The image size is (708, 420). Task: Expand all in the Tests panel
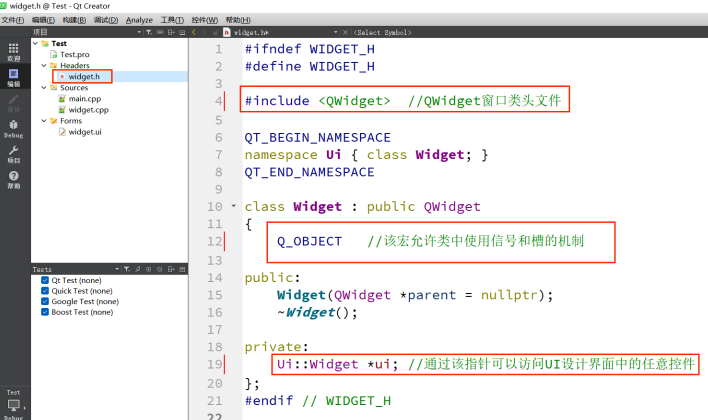tap(149, 269)
